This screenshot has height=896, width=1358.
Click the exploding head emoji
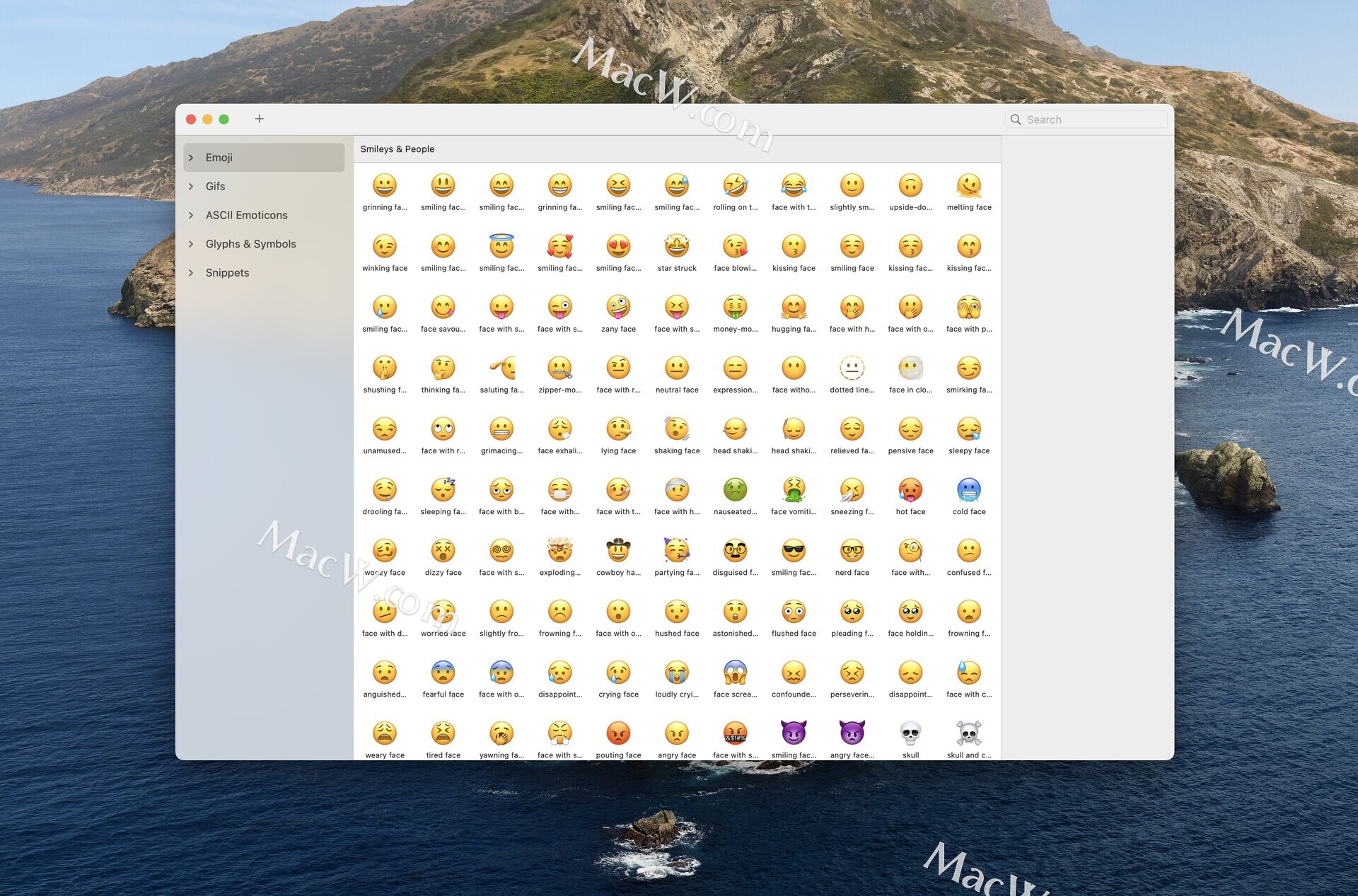(559, 551)
